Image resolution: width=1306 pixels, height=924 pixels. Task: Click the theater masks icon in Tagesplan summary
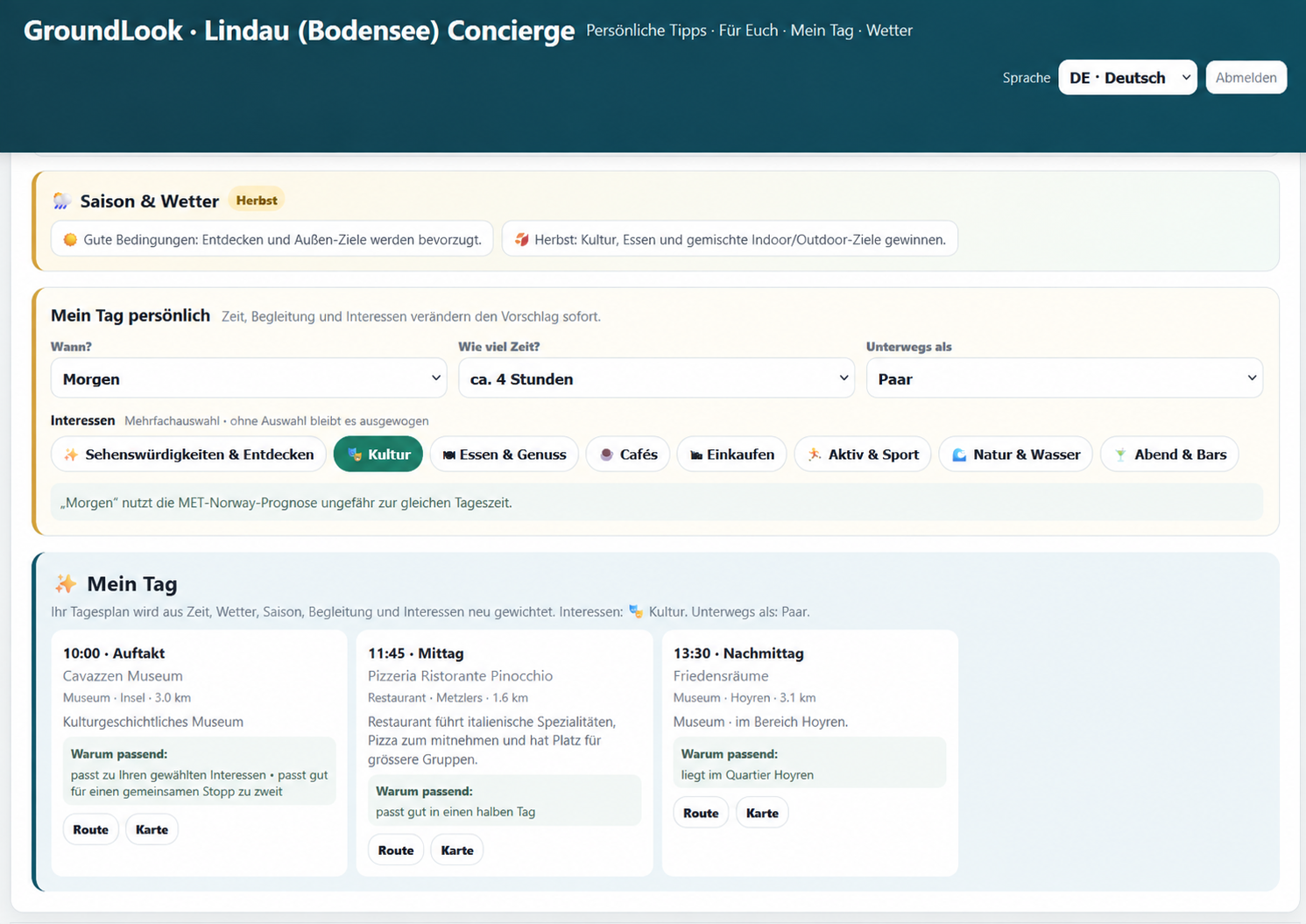tap(636, 611)
